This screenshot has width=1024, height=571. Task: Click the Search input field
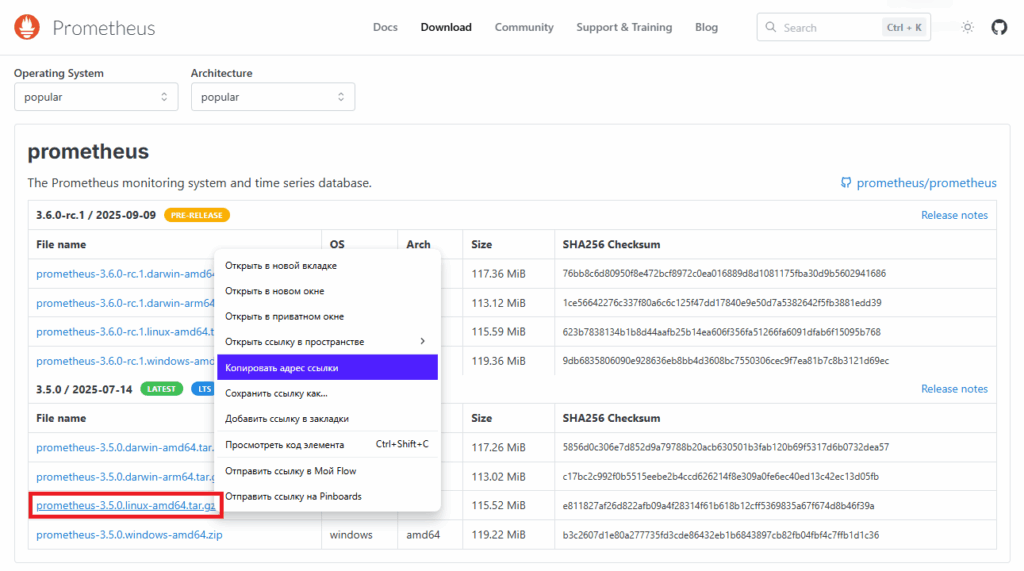(x=843, y=27)
